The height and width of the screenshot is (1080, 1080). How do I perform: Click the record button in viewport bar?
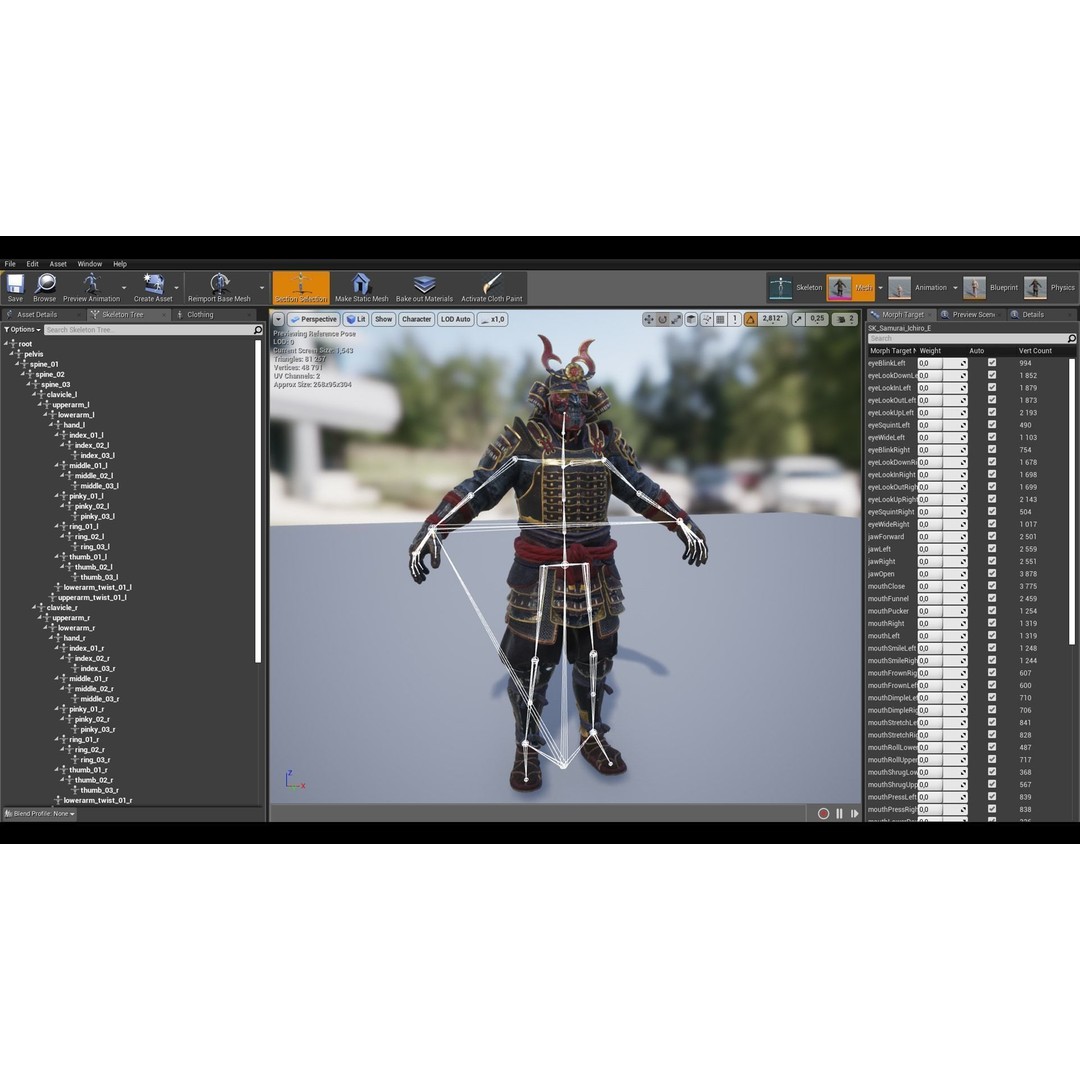pyautogui.click(x=823, y=813)
